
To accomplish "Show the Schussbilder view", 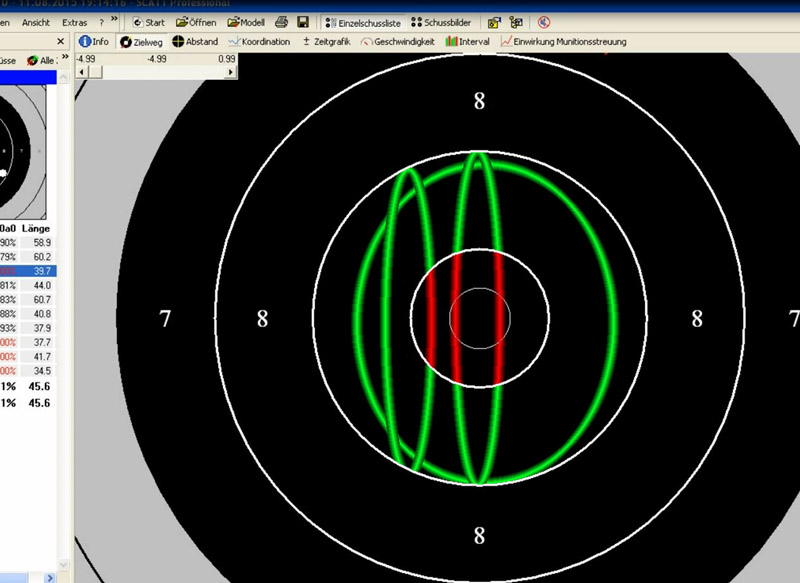I will (443, 21).
